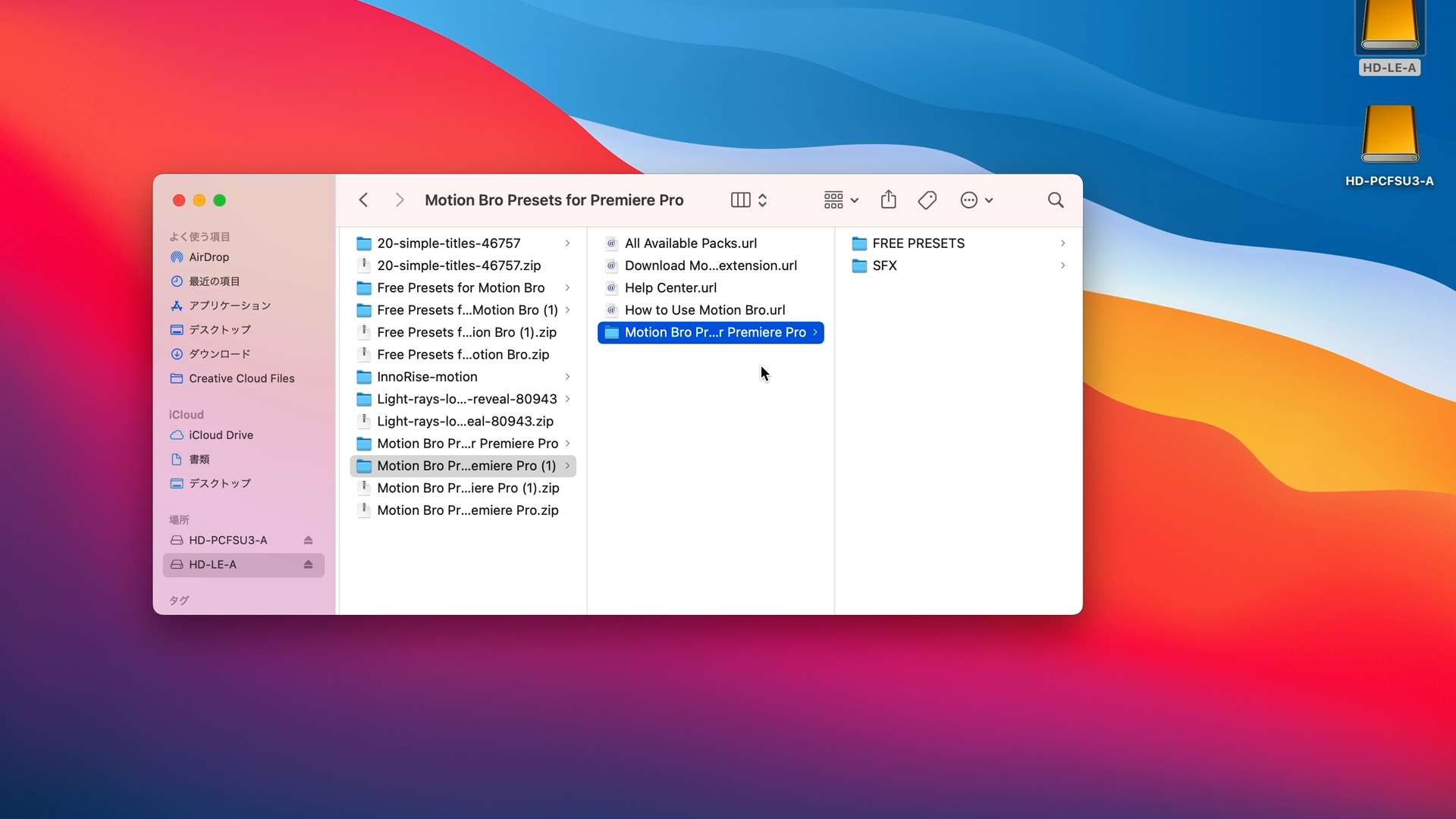
Task: Select Free Presets f...Motion Bro (1) folder
Action: pyautogui.click(x=463, y=310)
